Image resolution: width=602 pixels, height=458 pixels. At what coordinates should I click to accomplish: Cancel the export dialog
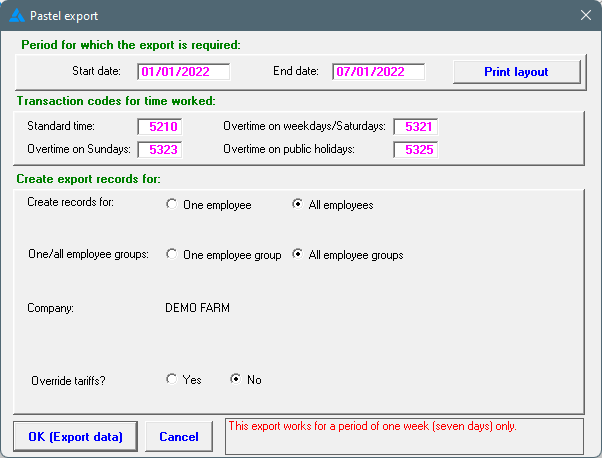point(179,437)
